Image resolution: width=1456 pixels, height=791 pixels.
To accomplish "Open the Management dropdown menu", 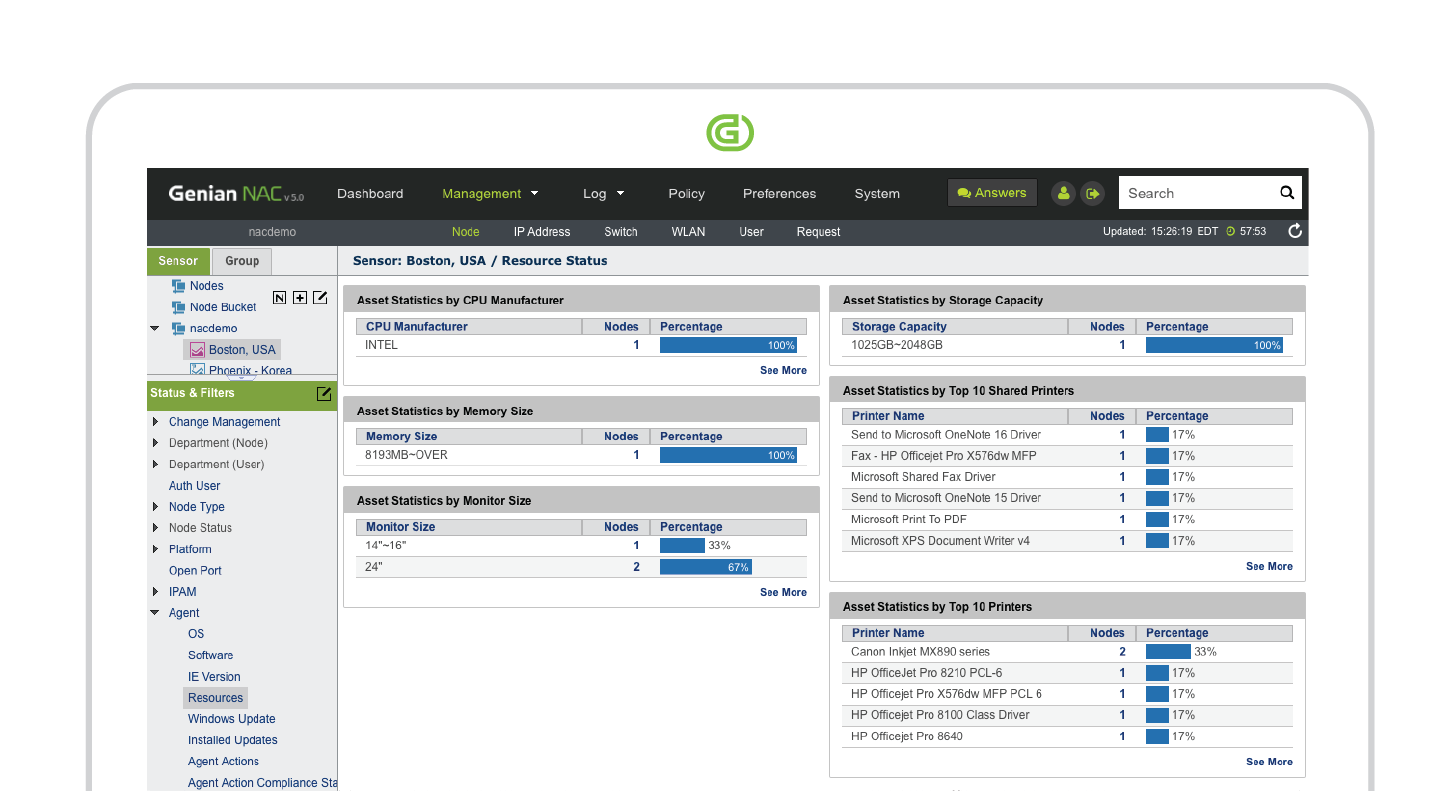I will [491, 194].
